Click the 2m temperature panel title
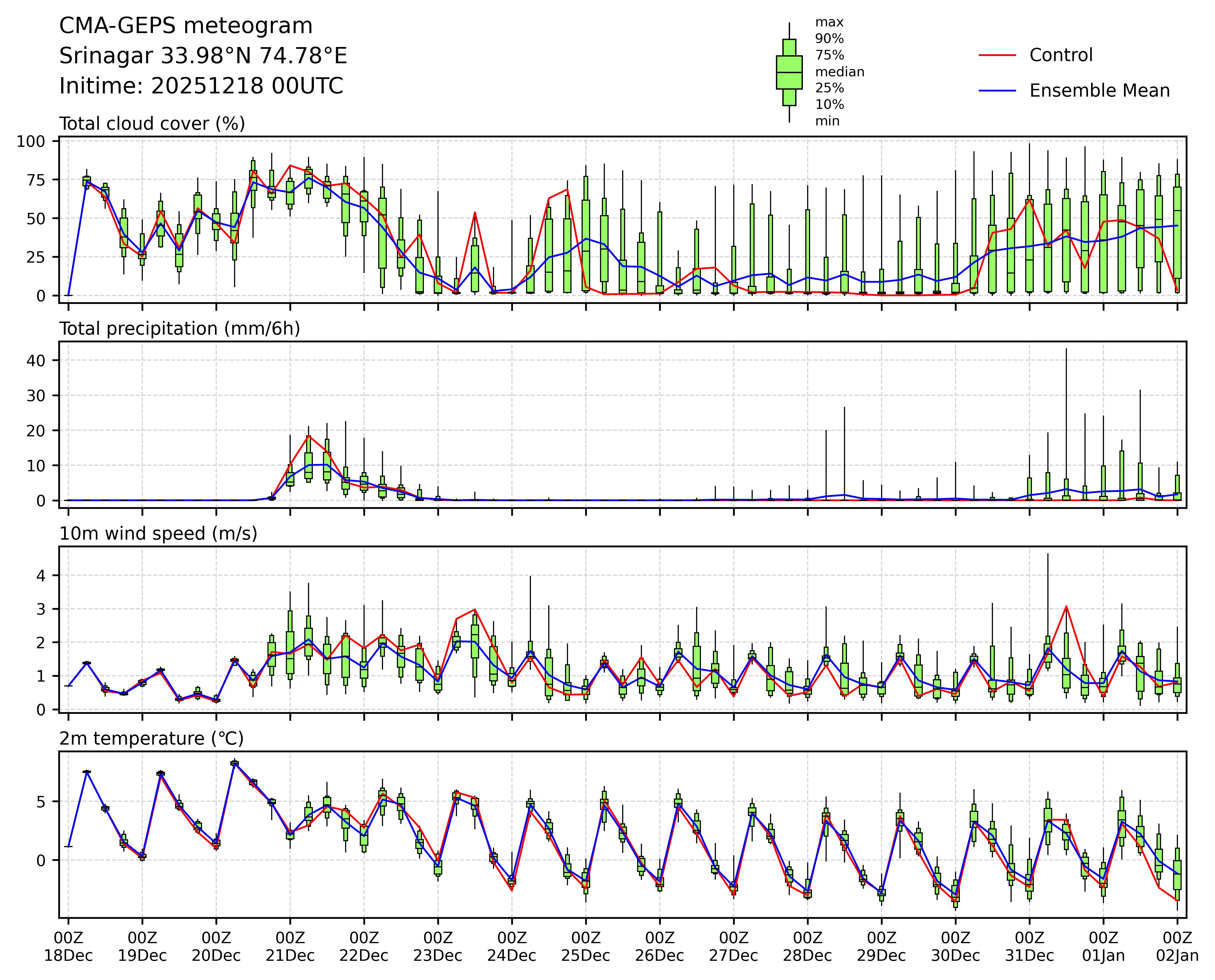The width and height of the screenshot is (1215, 980). [151, 738]
